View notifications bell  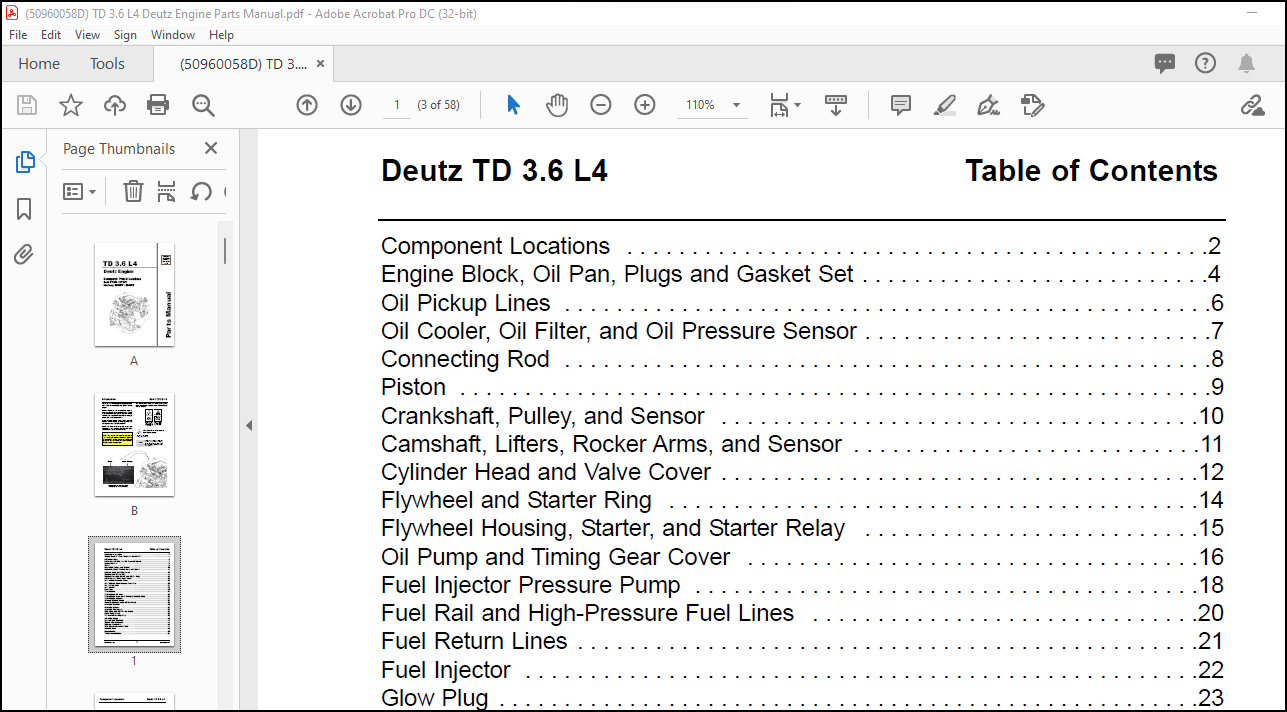click(1246, 63)
